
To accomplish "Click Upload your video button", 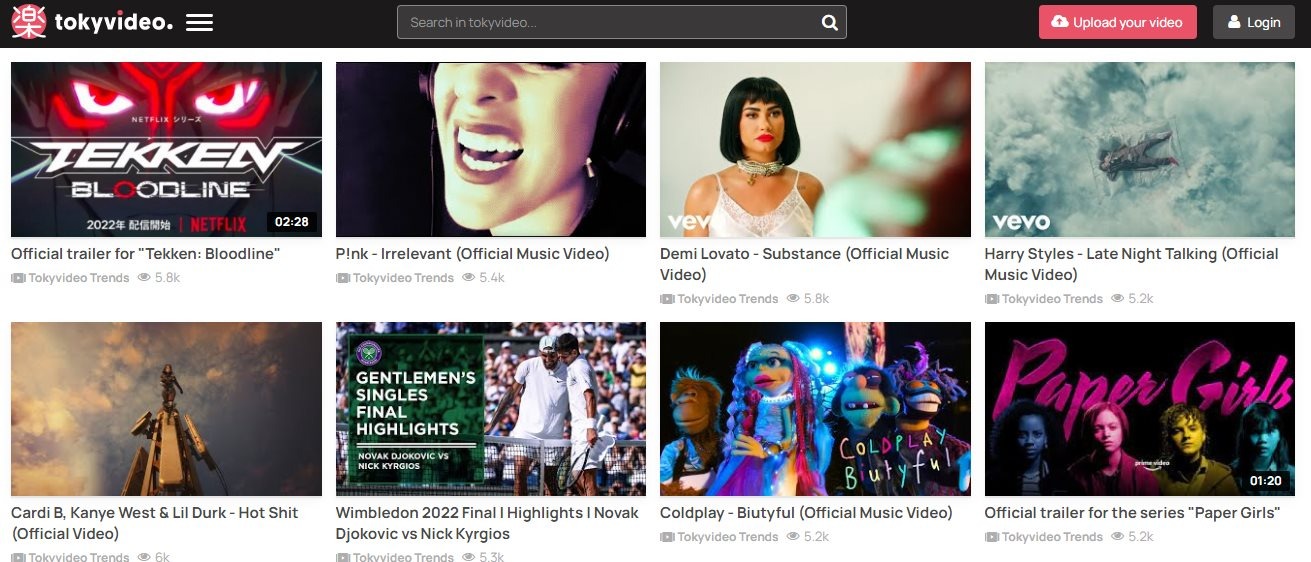I will click(x=1117, y=22).
